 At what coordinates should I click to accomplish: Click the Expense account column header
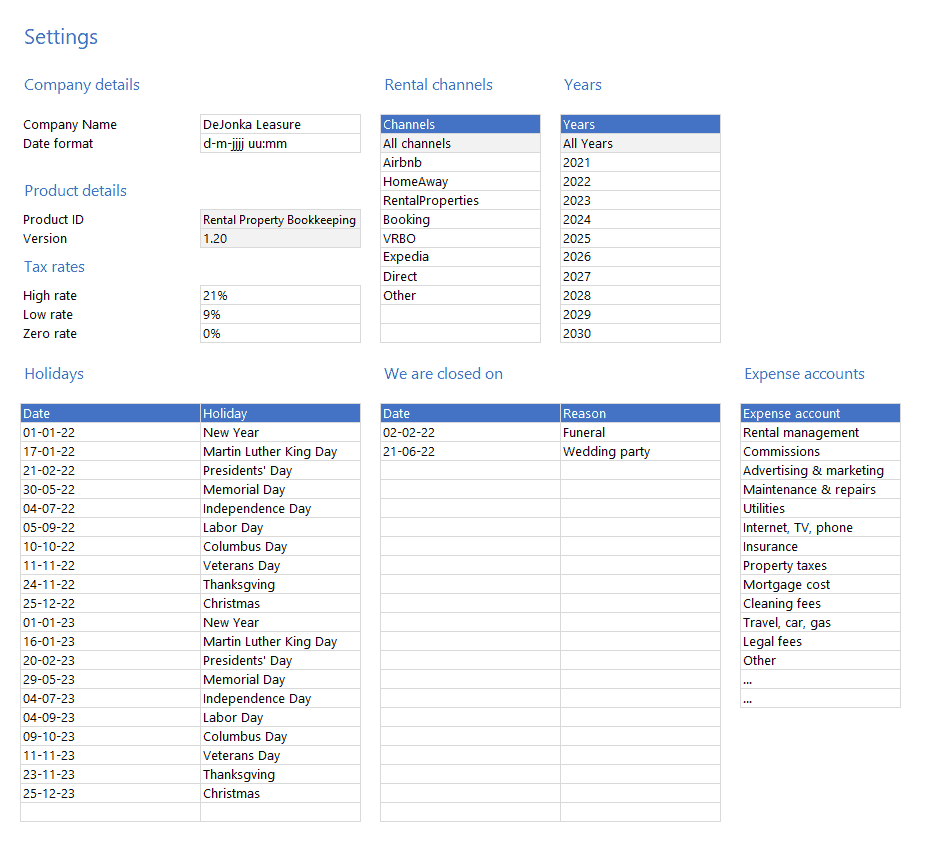click(x=820, y=414)
